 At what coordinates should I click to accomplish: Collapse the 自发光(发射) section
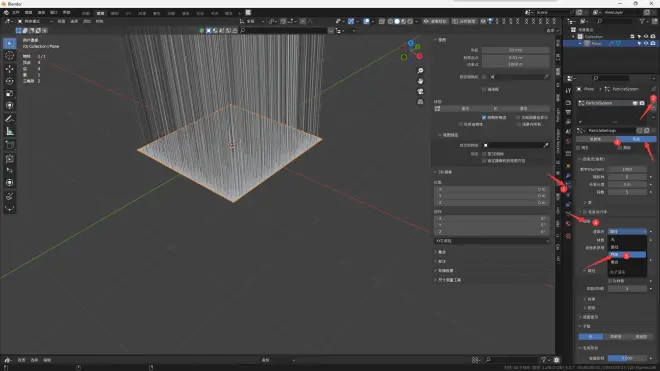592,159
